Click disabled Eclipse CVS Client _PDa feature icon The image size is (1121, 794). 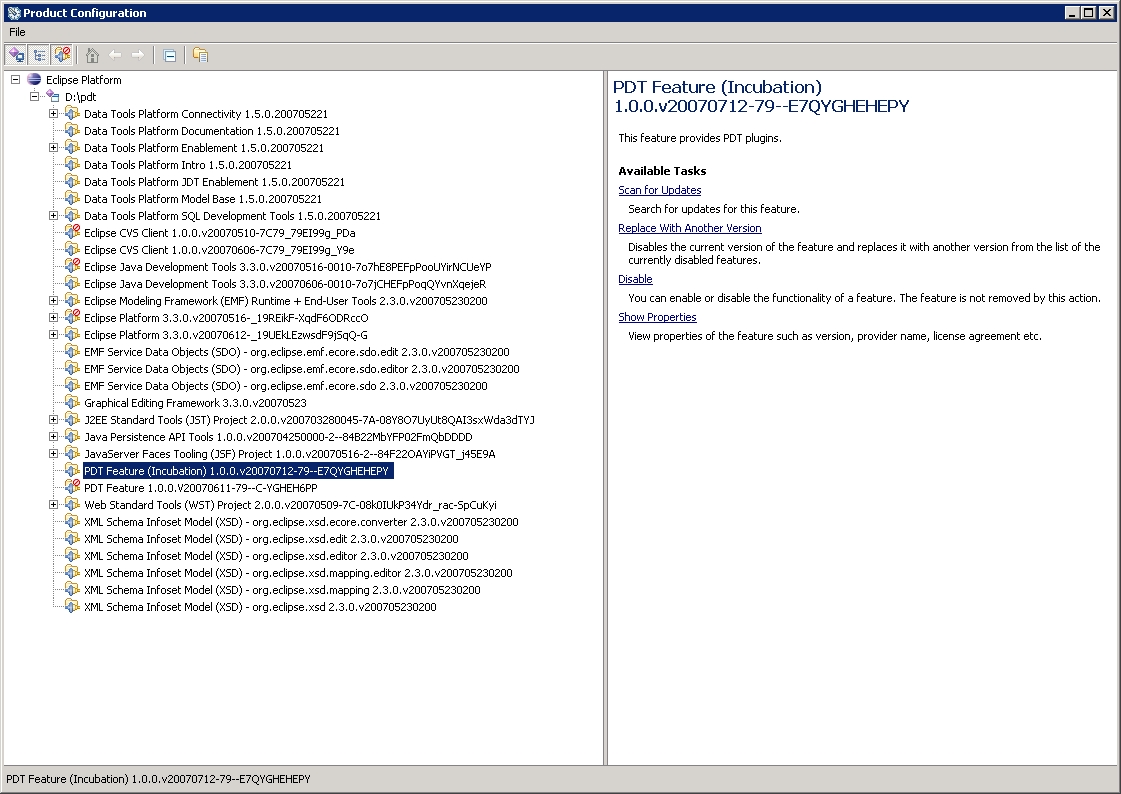point(72,232)
